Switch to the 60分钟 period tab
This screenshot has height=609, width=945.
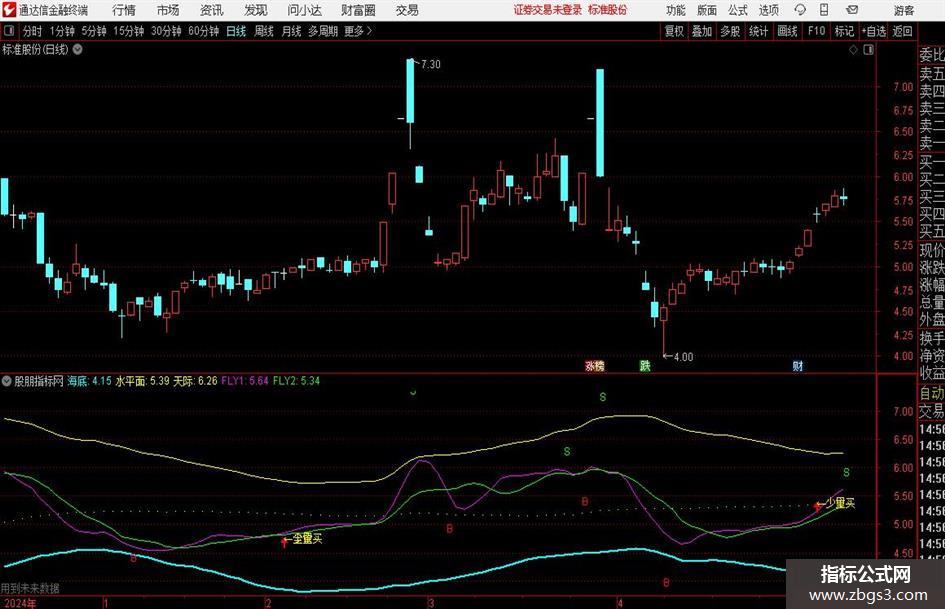click(204, 31)
